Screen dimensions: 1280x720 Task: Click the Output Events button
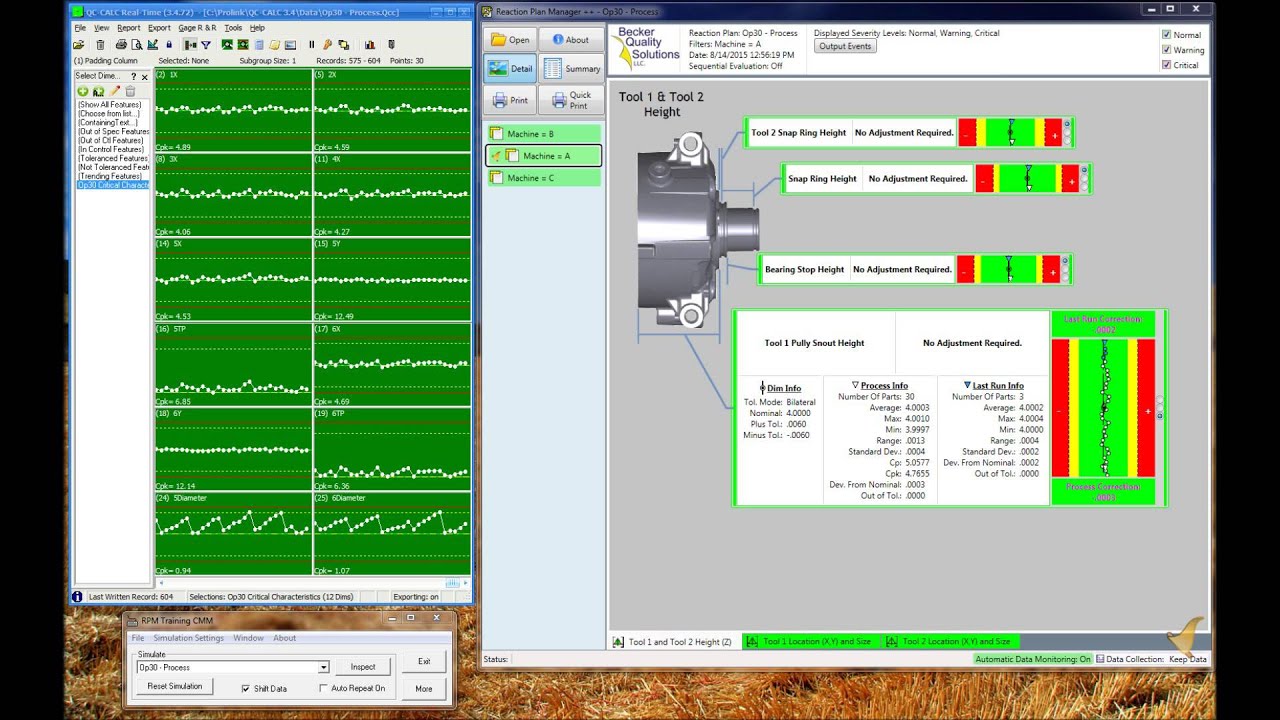coord(845,46)
